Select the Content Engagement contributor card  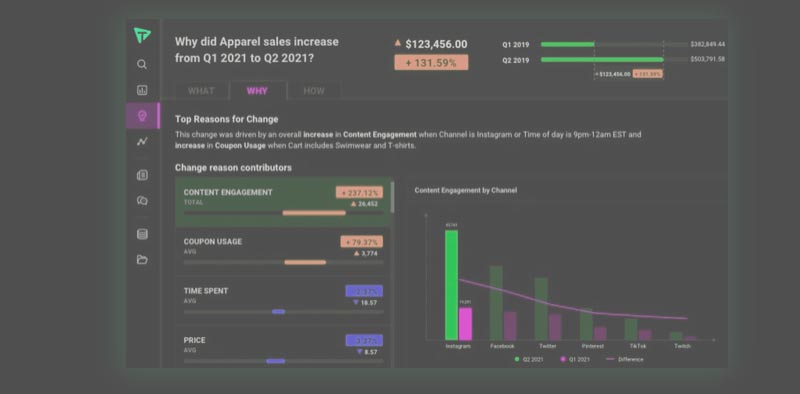(283, 202)
